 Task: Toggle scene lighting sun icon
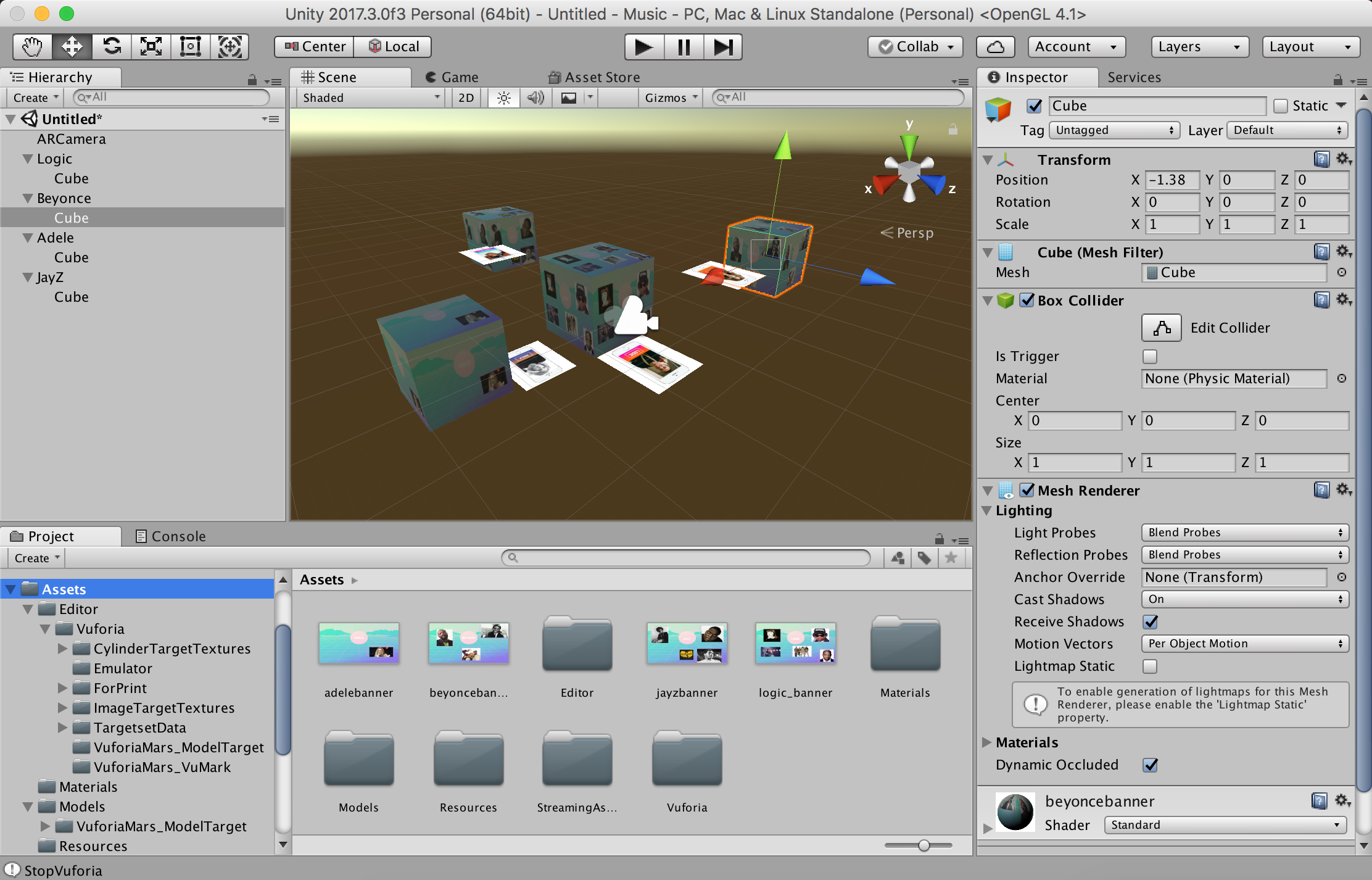click(504, 98)
